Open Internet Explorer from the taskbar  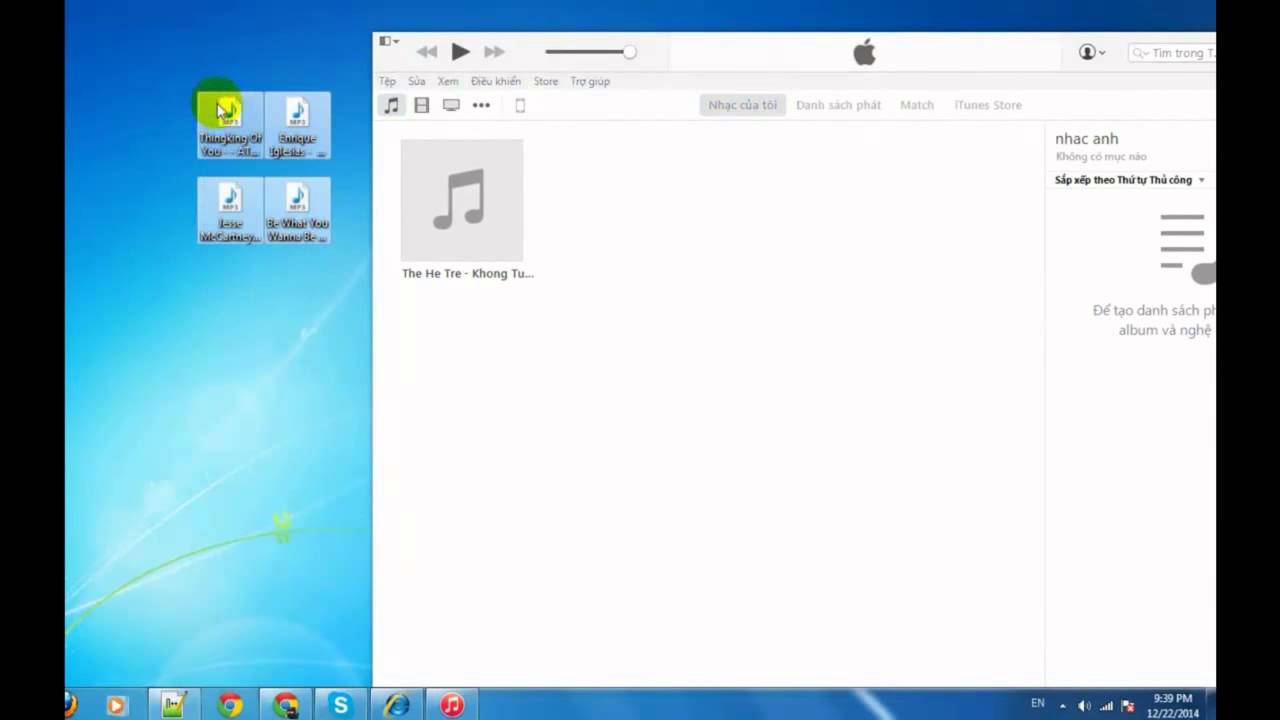(397, 705)
